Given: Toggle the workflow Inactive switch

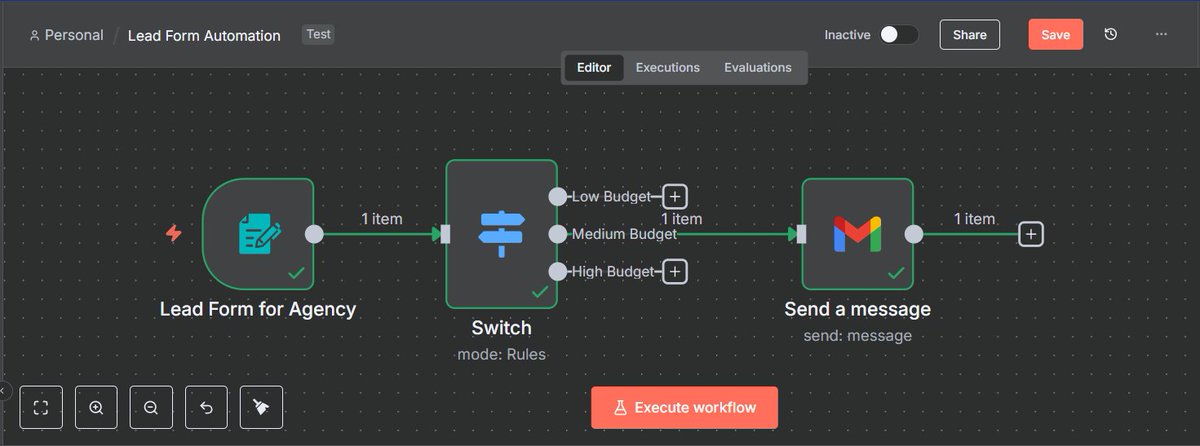Looking at the screenshot, I should click(899, 35).
